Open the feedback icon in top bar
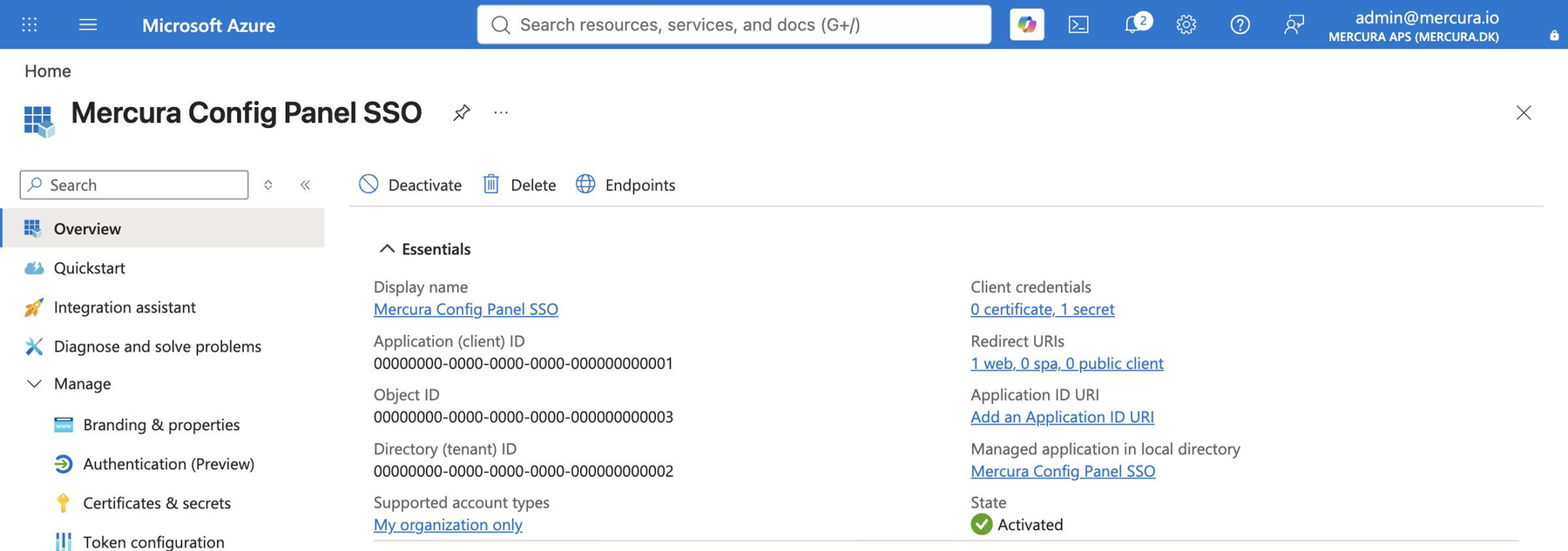Viewport: 1568px width, 551px height. [x=1294, y=24]
